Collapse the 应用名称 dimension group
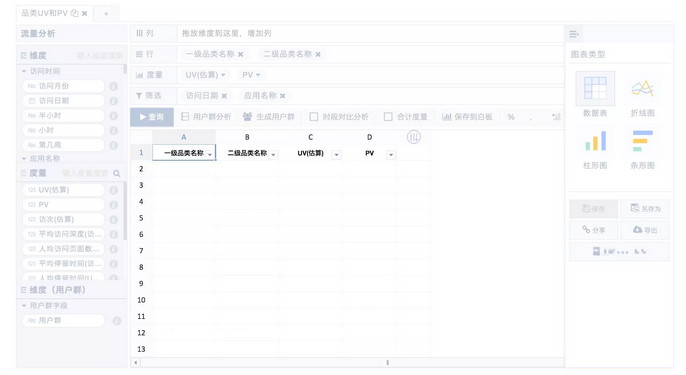The height and width of the screenshot is (375, 686). (x=24, y=158)
